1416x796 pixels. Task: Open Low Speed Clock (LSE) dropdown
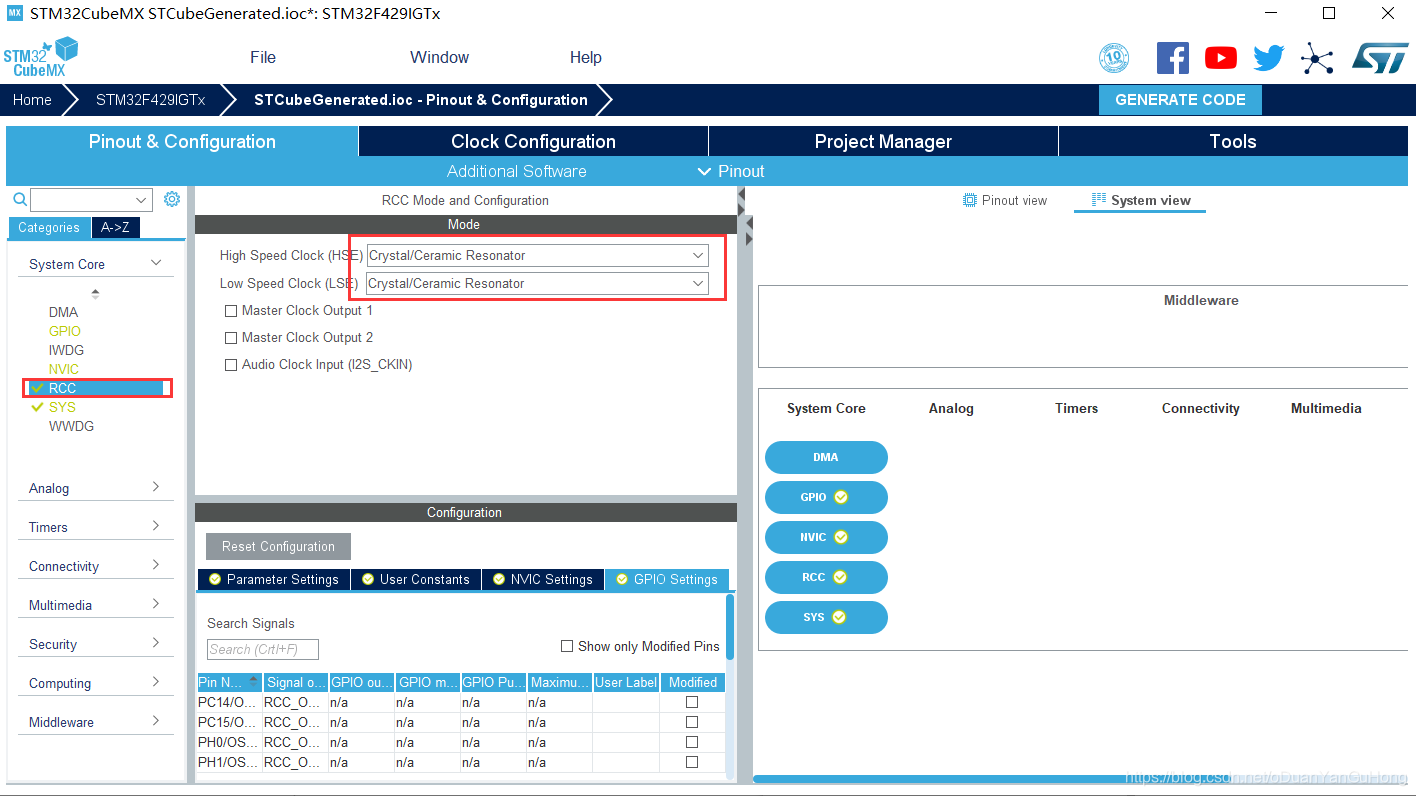tap(538, 283)
